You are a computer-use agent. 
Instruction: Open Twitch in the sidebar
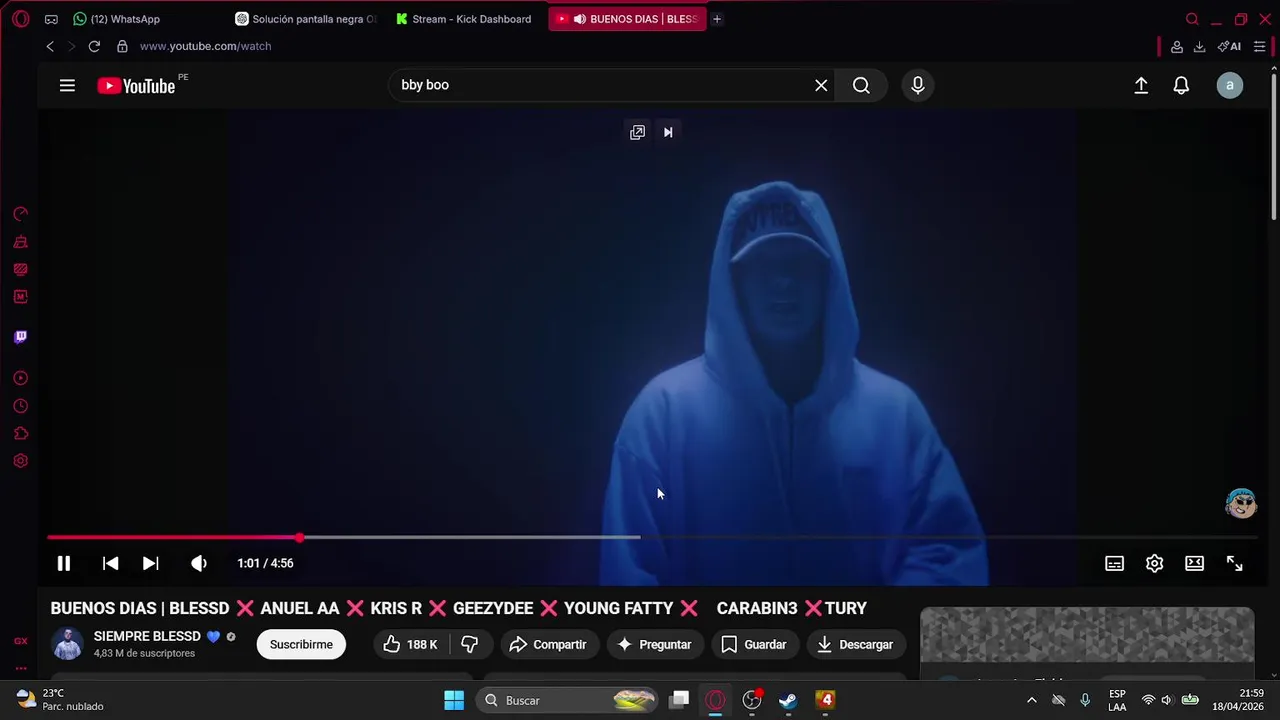(x=20, y=337)
